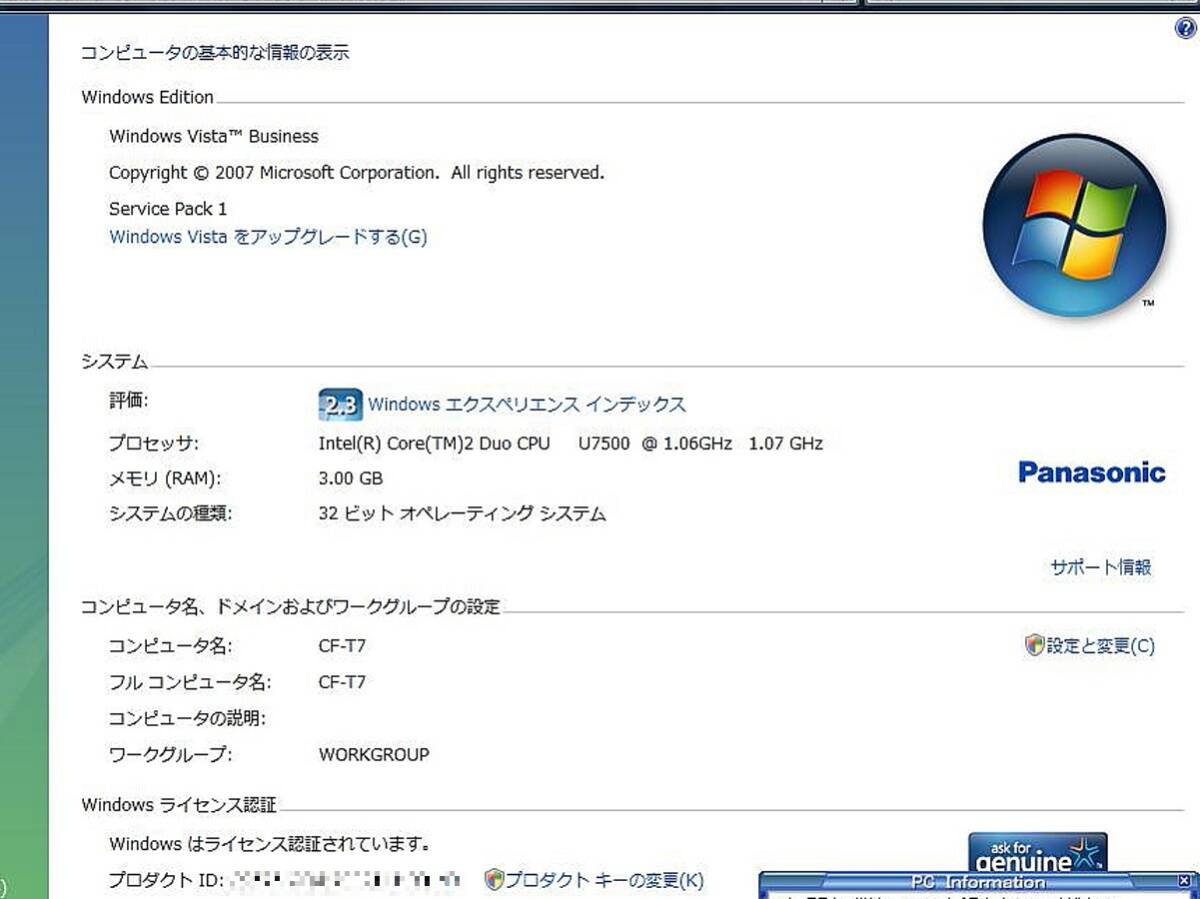
Task: Click the Panasonic manufacturer logo
Action: [1092, 472]
